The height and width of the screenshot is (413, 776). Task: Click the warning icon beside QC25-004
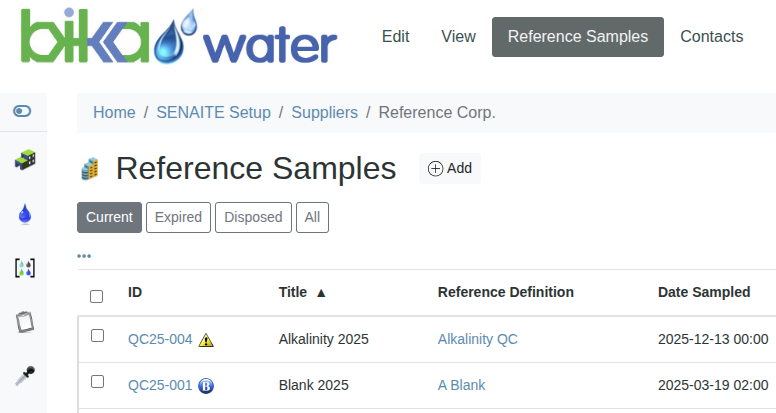pyautogui.click(x=206, y=340)
